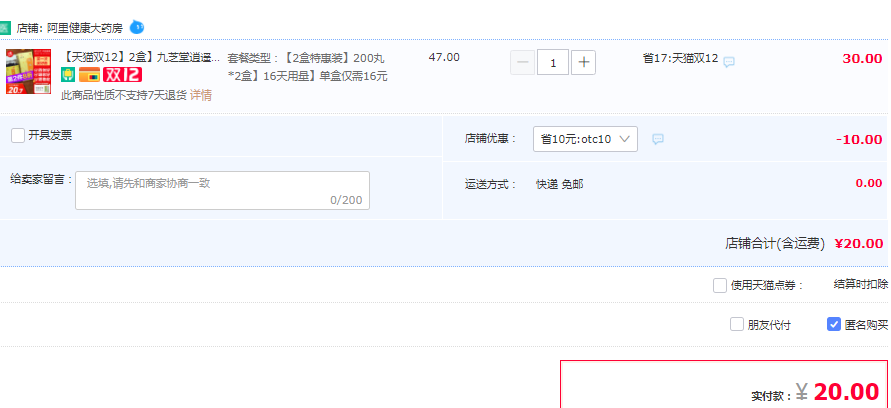
Task: Click the 结算时扣除 text
Action: pos(861,284)
